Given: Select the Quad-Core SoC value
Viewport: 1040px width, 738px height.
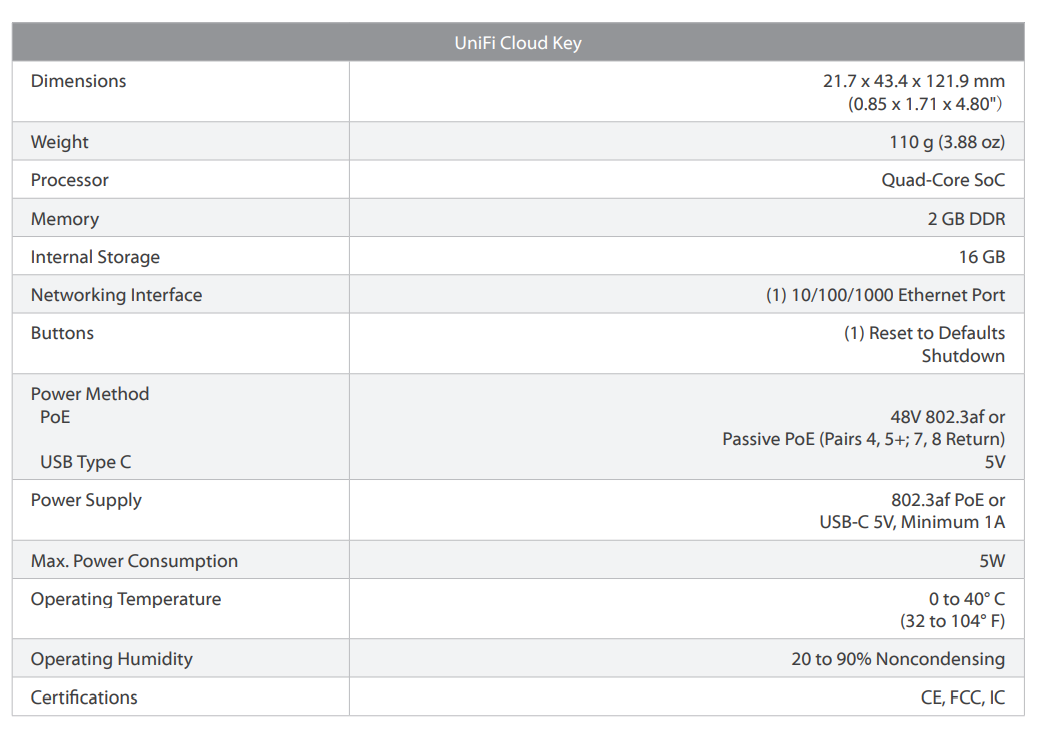Looking at the screenshot, I should click(x=943, y=180).
